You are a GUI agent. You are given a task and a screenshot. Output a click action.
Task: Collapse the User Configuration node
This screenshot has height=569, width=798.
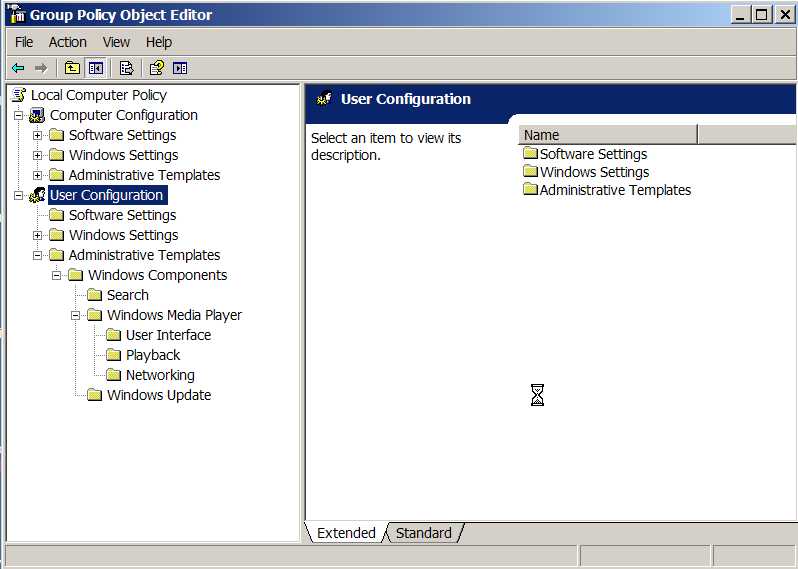pos(18,195)
